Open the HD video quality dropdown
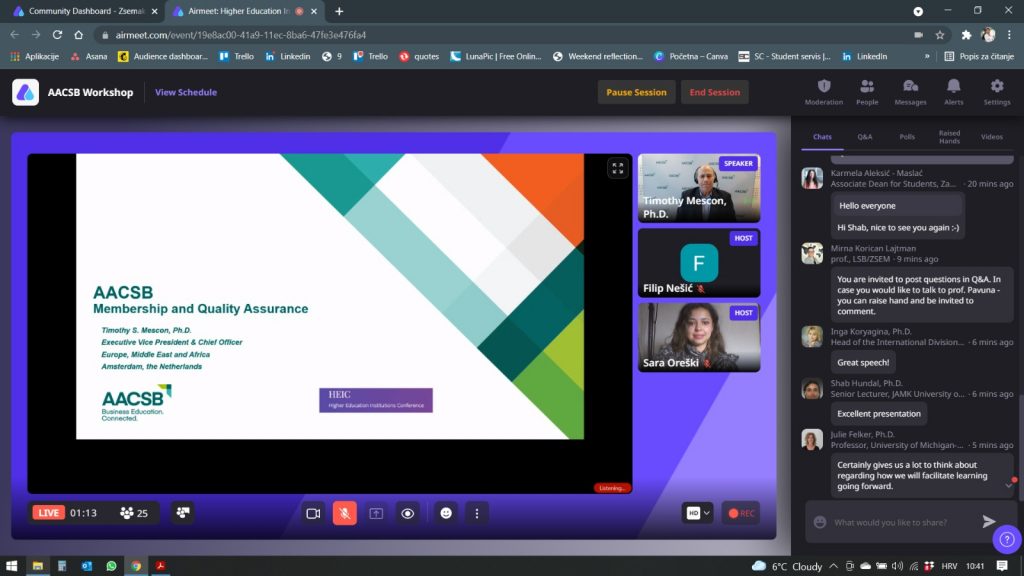This screenshot has height=576, width=1024. pyautogui.click(x=697, y=513)
